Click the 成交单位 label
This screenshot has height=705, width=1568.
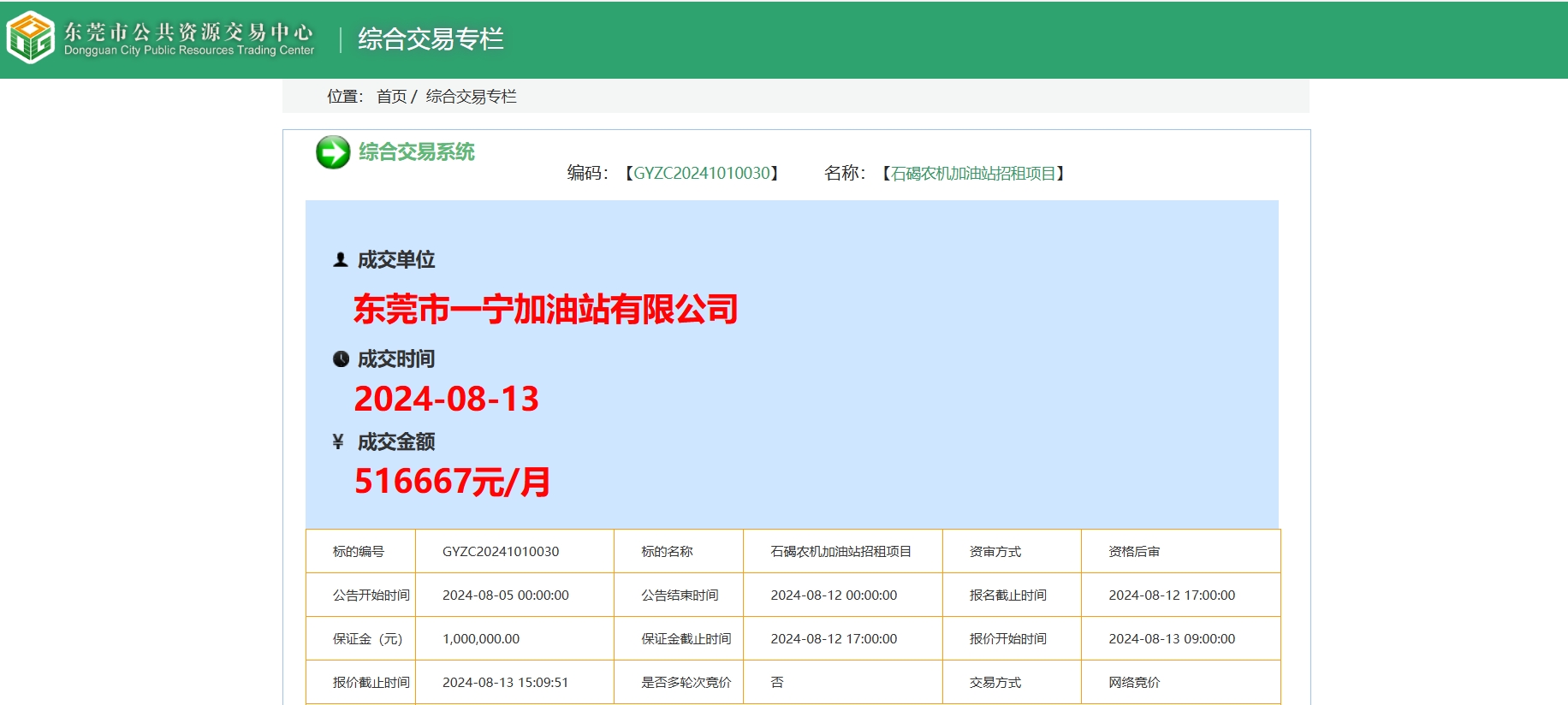(396, 259)
